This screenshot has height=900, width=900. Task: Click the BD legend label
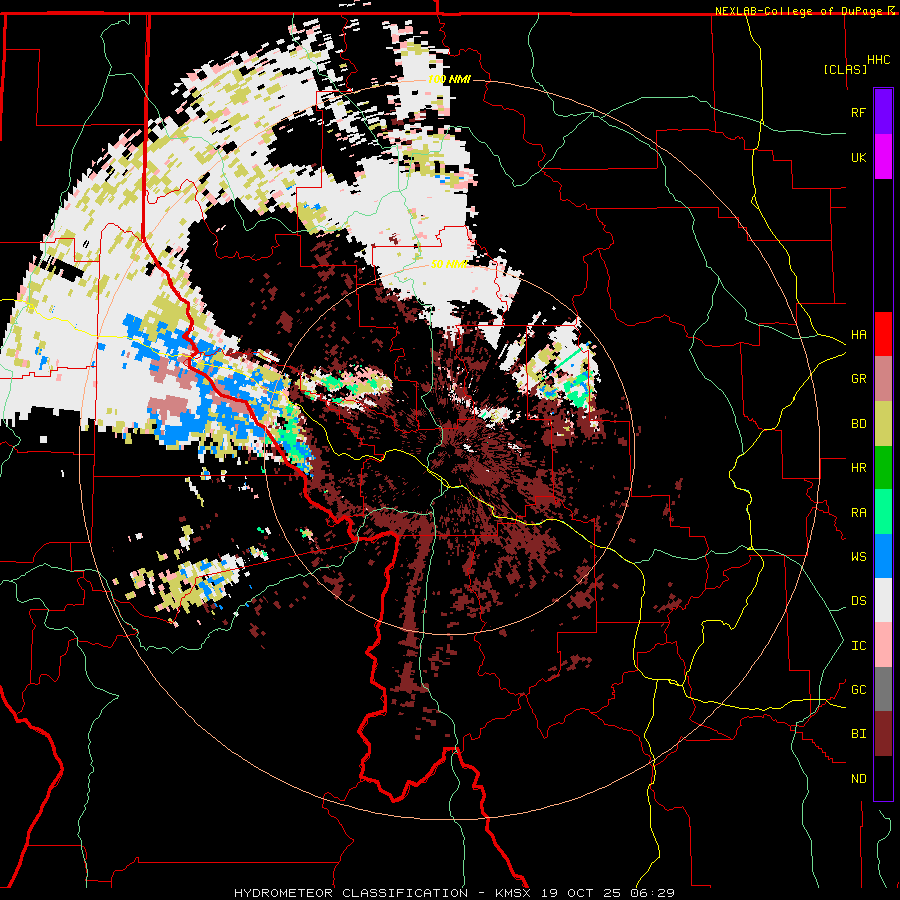coord(858,424)
